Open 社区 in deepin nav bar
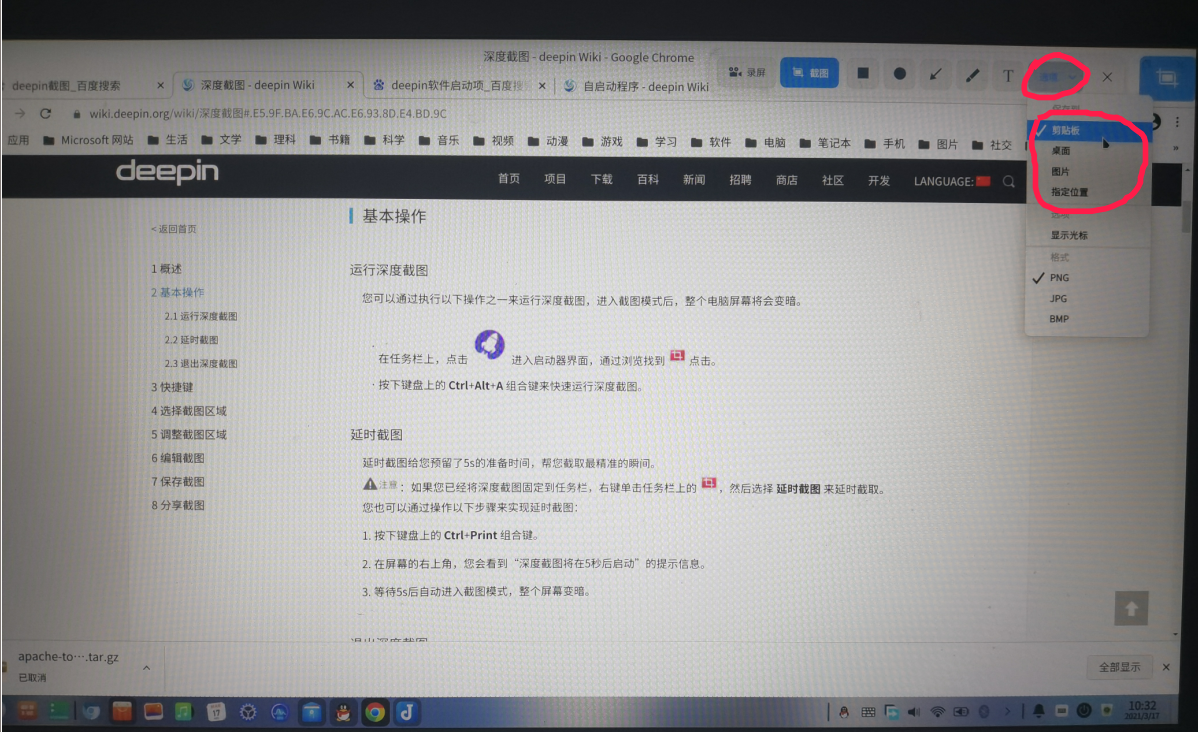 pyautogui.click(x=833, y=180)
